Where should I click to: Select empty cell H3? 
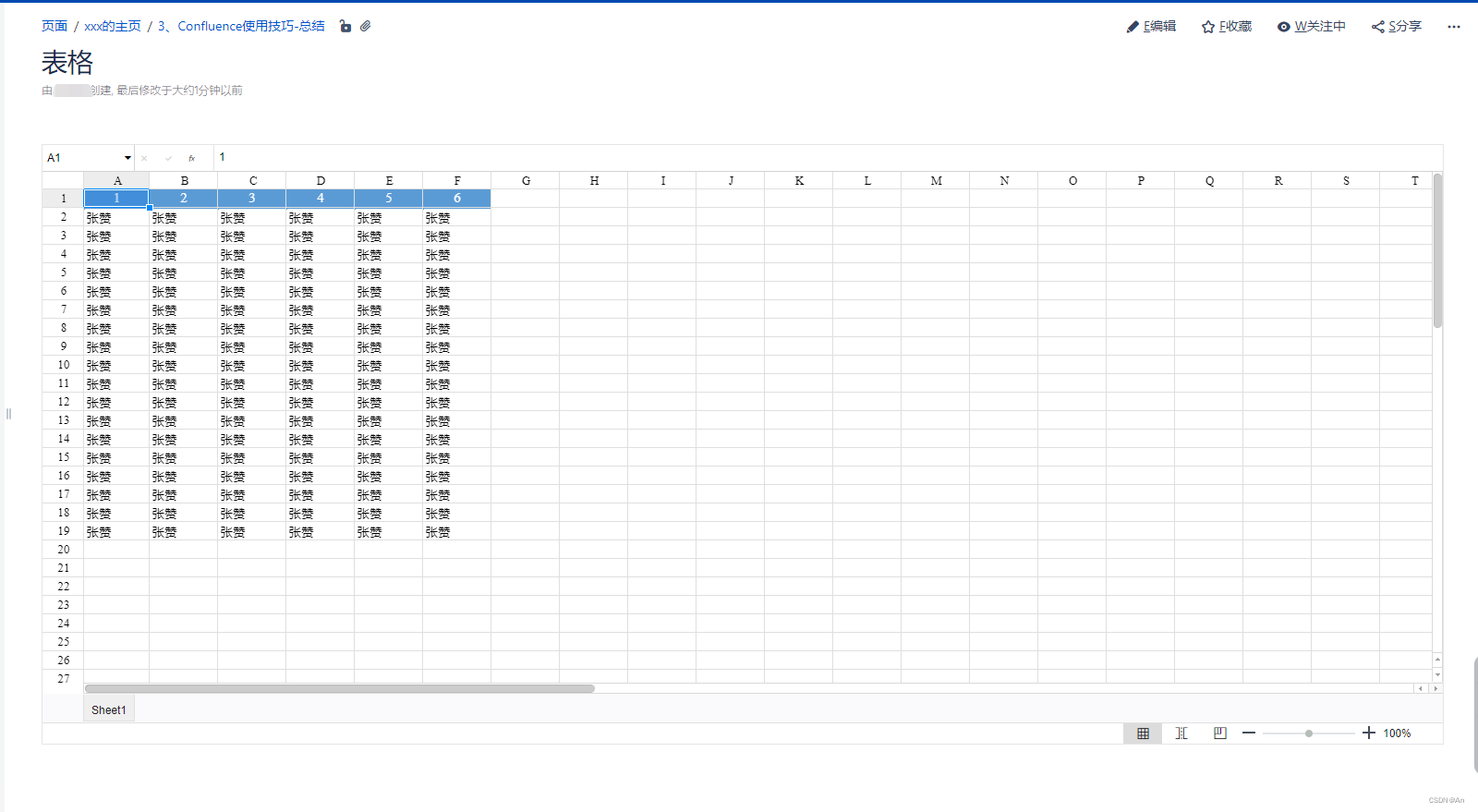click(594, 236)
